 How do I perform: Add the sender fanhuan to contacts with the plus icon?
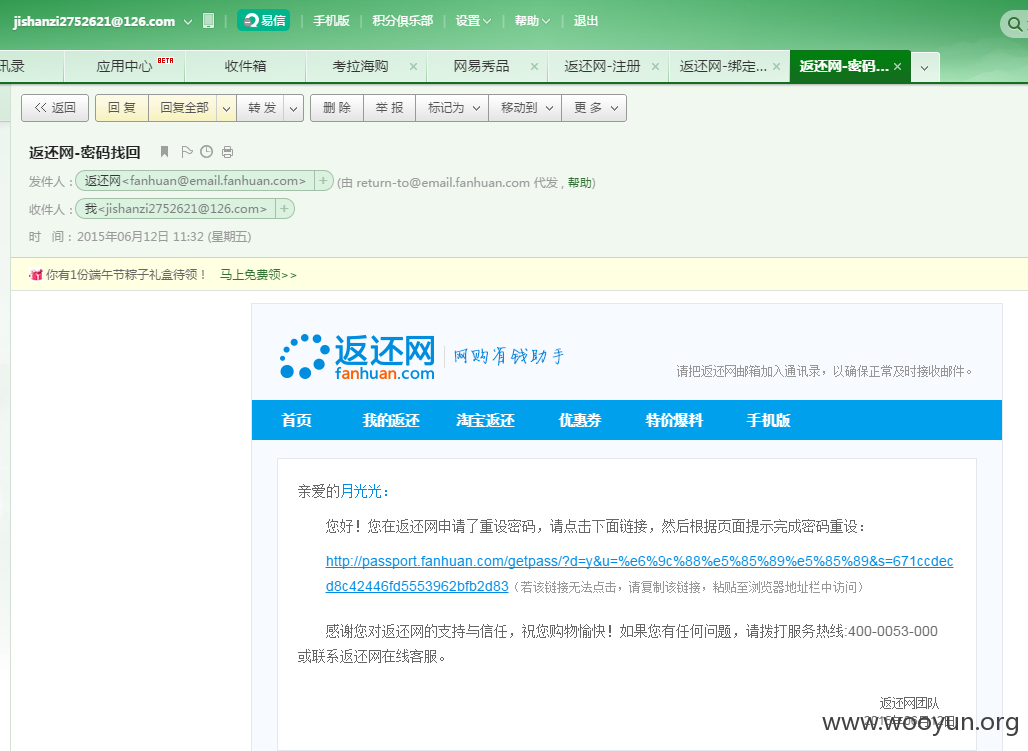pos(323,180)
